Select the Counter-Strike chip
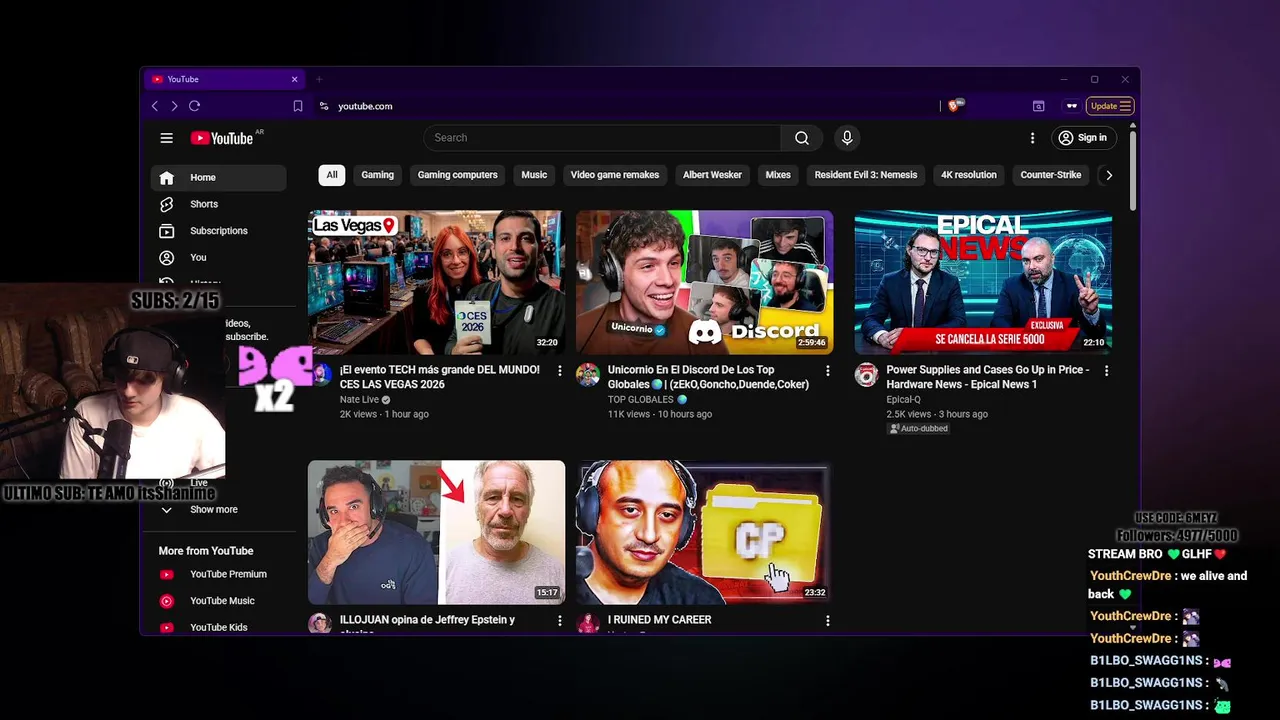The image size is (1280, 720). (x=1051, y=175)
